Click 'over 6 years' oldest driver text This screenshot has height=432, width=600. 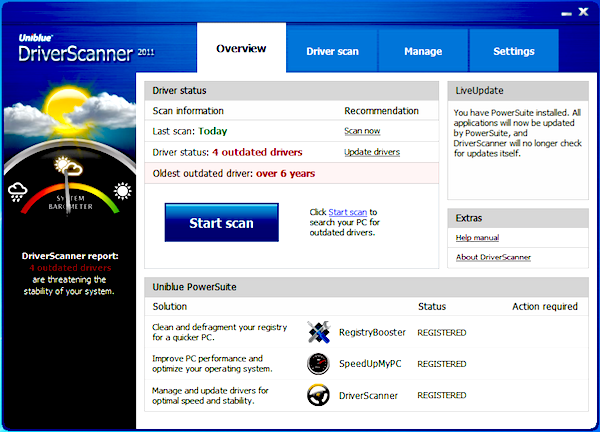[285, 173]
